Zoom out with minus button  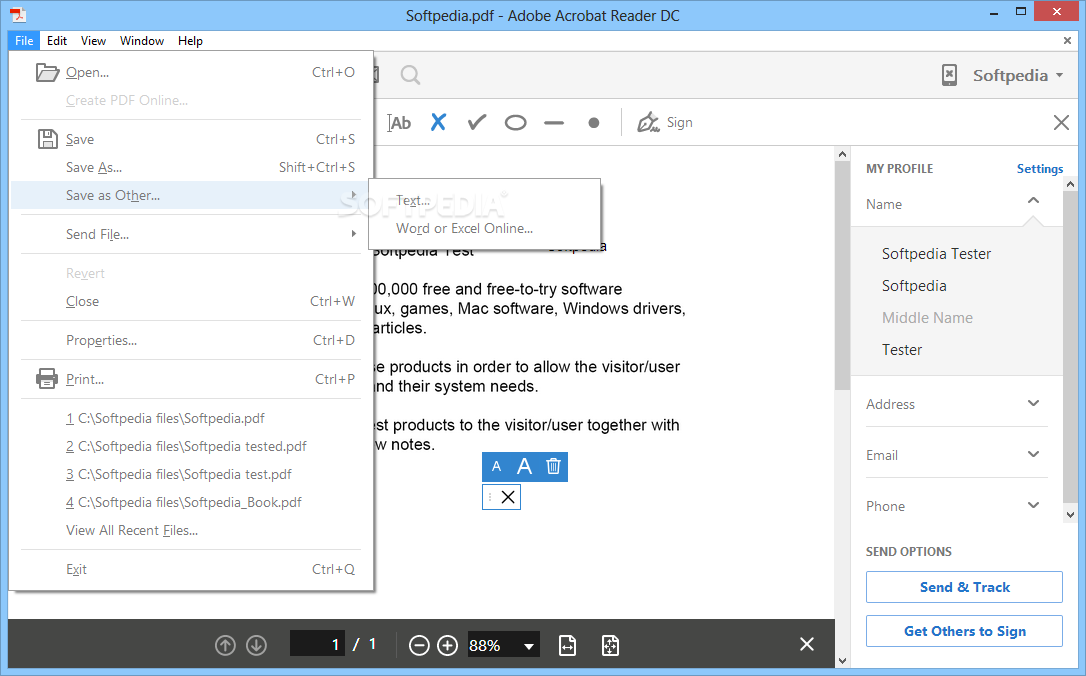coord(419,646)
